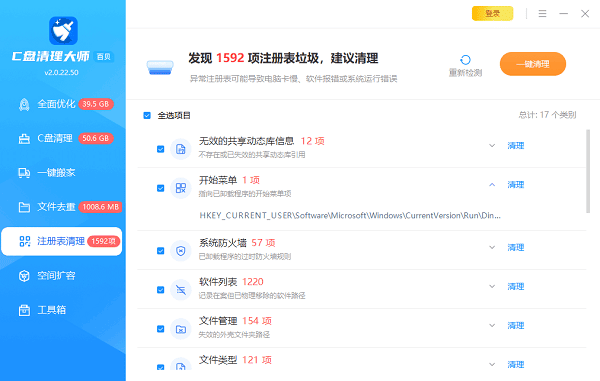Click the 文件类型 121 项 title
The width and height of the screenshot is (600, 381).
coord(235,360)
